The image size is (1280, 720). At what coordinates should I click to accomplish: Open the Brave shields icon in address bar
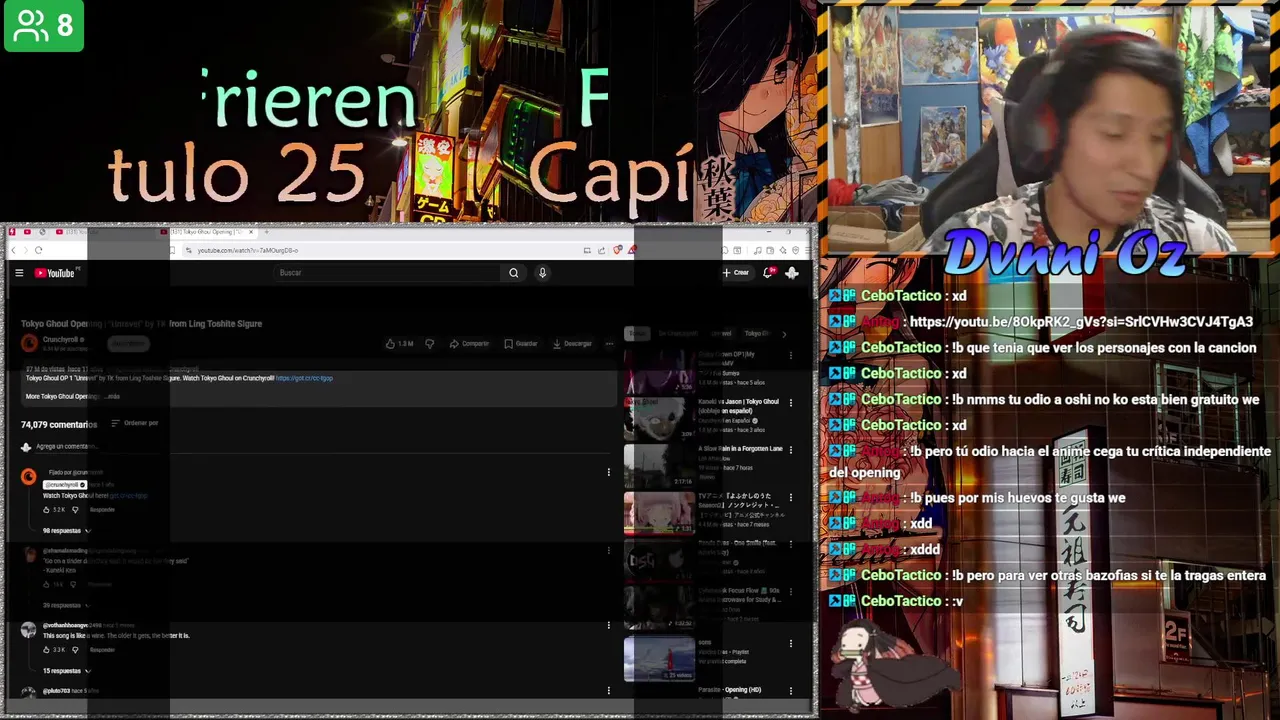tap(618, 250)
